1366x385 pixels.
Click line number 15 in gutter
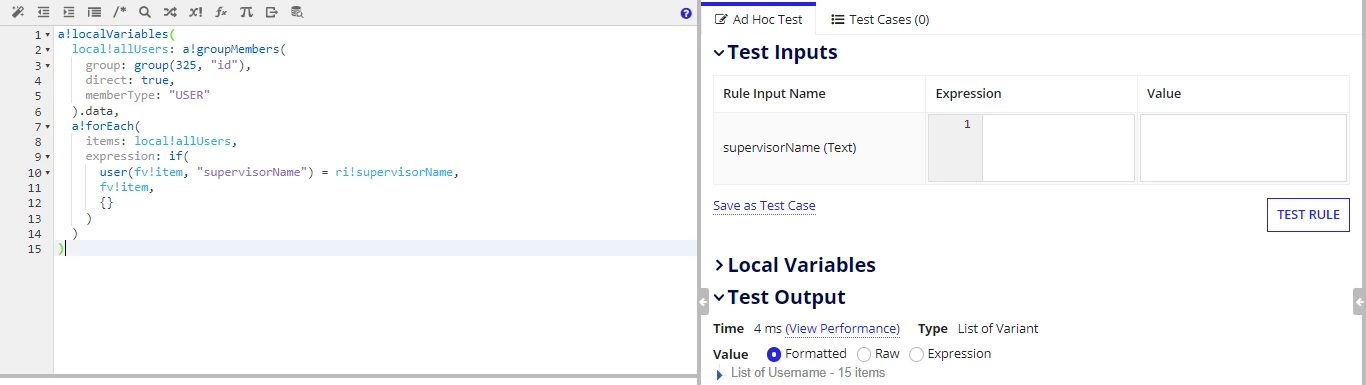click(35, 248)
